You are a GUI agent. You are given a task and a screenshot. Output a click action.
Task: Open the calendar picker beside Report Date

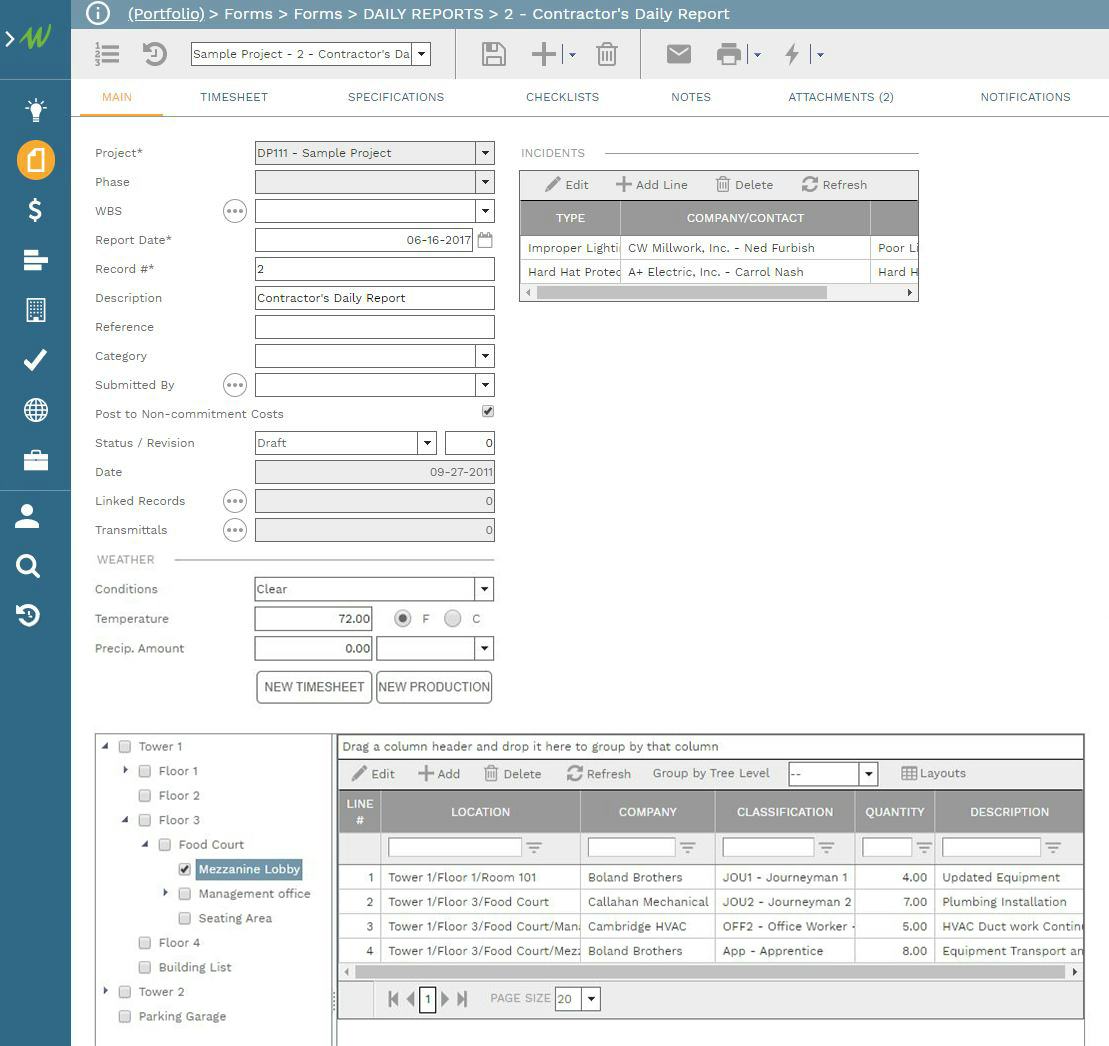pos(485,240)
